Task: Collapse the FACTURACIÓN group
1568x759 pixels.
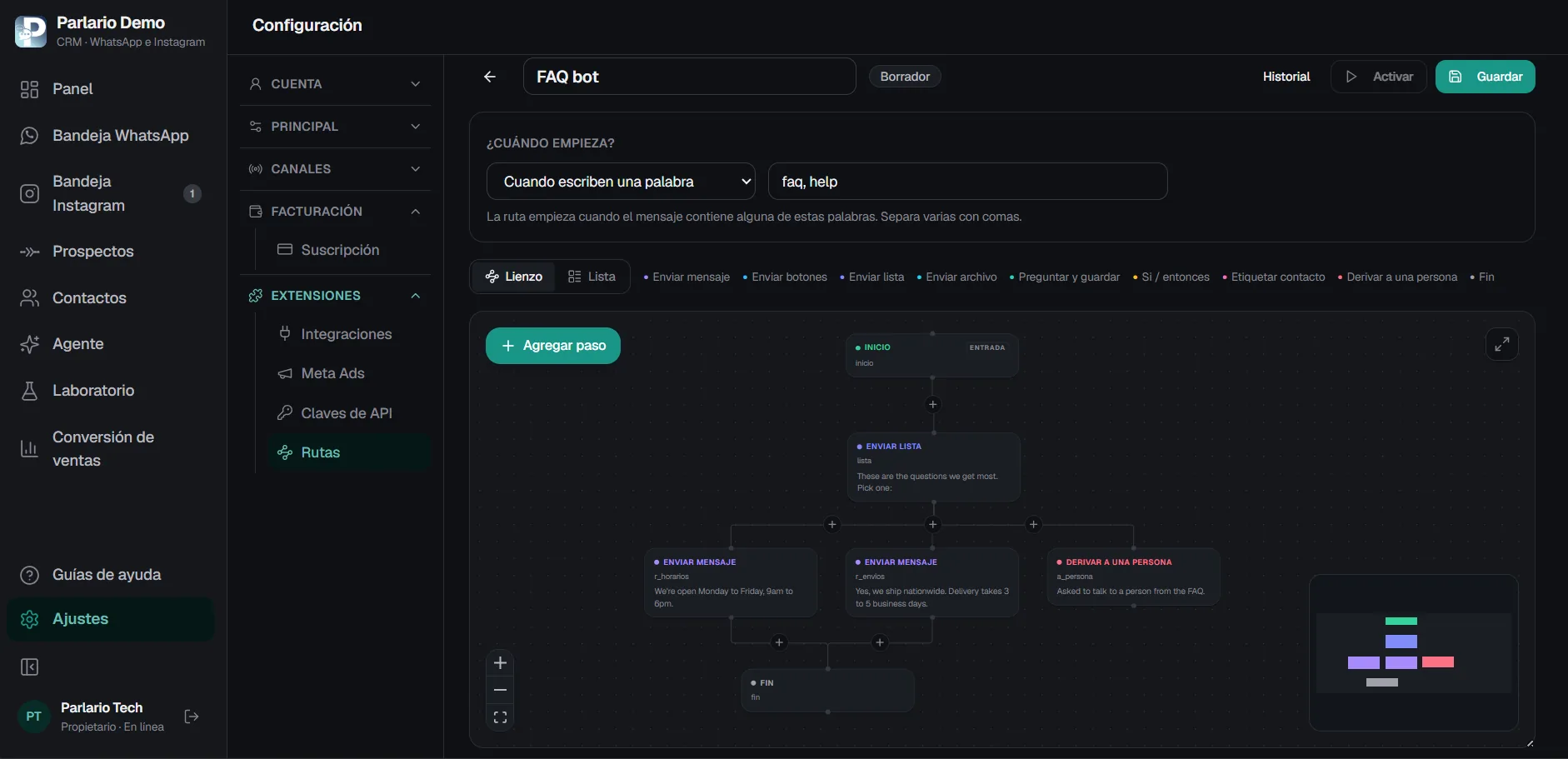Action: click(x=335, y=212)
